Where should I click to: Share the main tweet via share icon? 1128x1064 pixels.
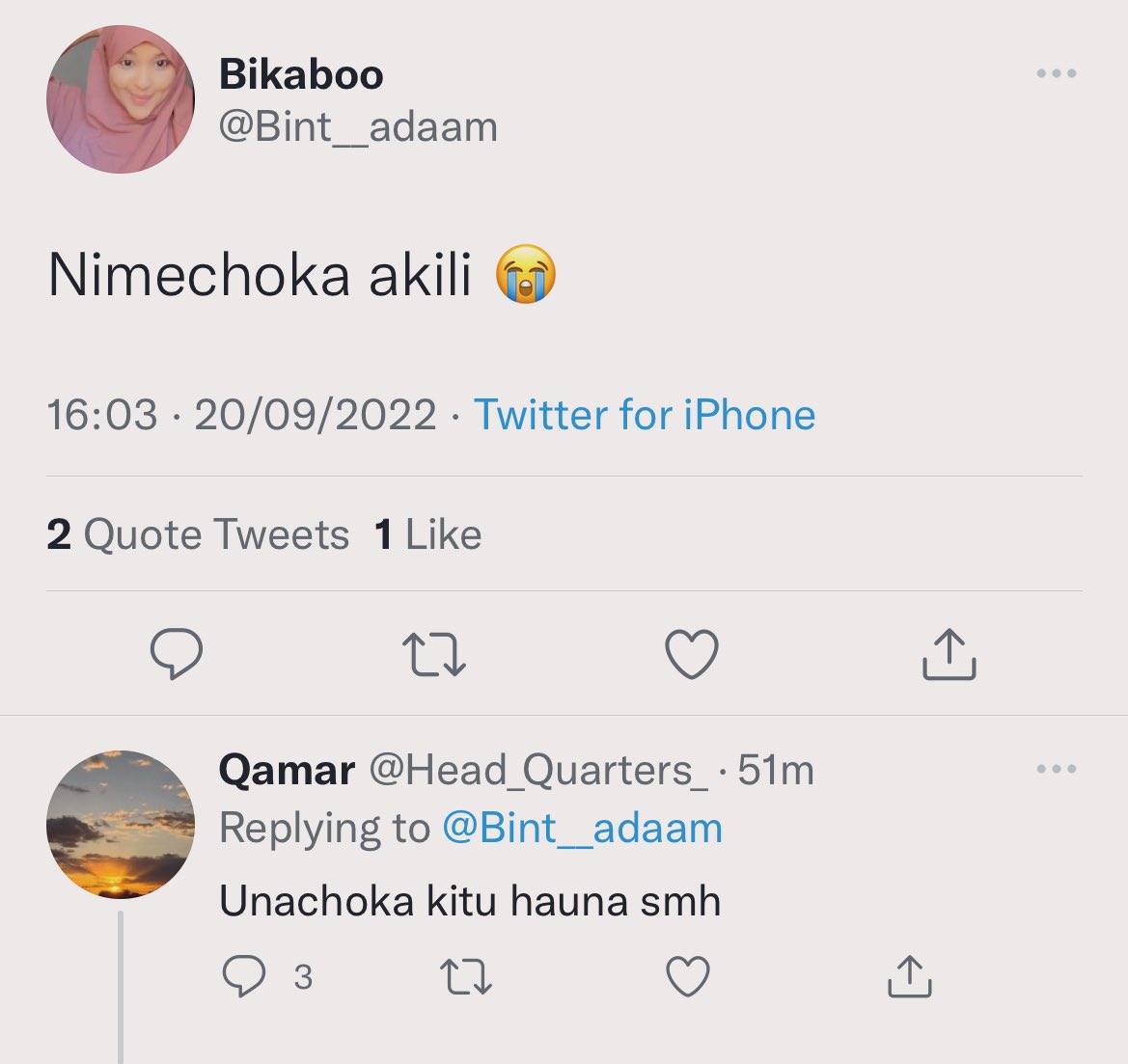click(x=949, y=654)
